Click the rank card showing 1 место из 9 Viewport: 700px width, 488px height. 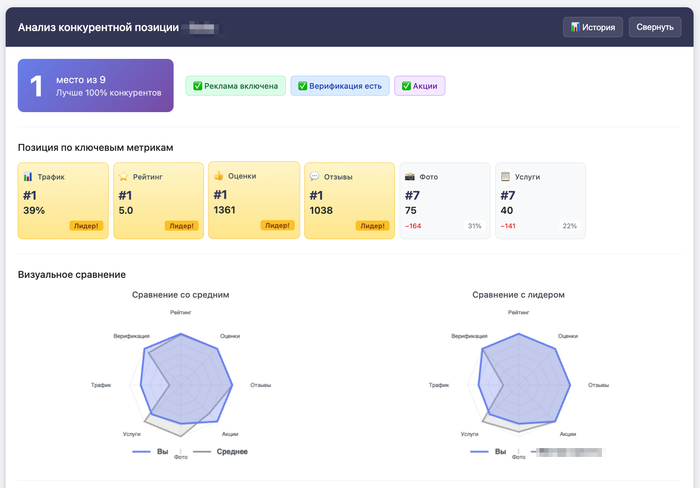[95, 86]
